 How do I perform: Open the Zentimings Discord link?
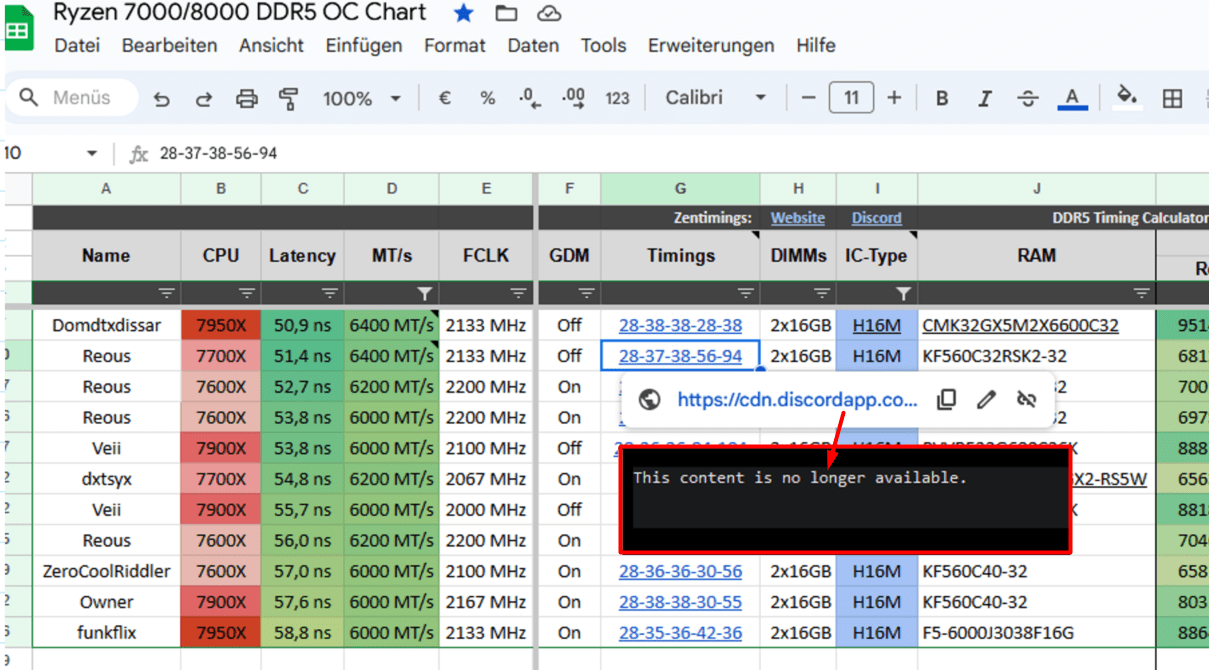pos(877,218)
